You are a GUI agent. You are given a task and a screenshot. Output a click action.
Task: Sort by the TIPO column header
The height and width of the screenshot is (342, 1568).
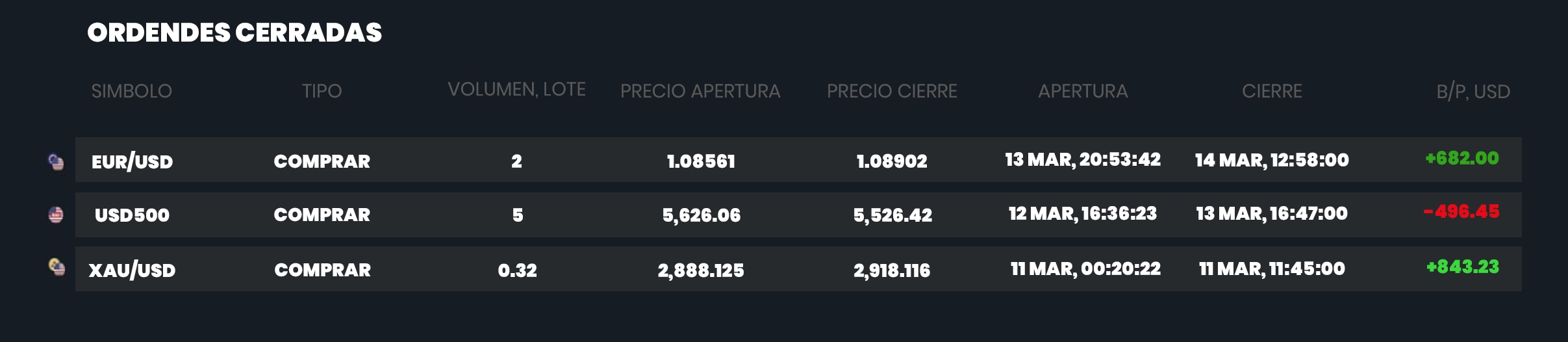click(322, 91)
